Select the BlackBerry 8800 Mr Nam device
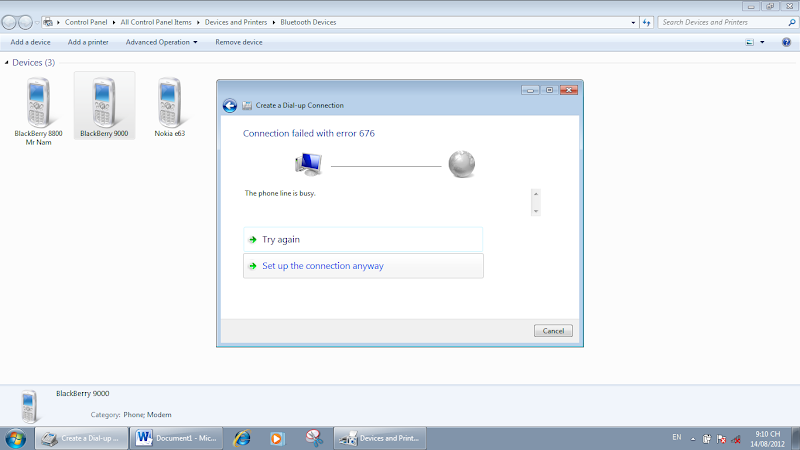 [38, 111]
